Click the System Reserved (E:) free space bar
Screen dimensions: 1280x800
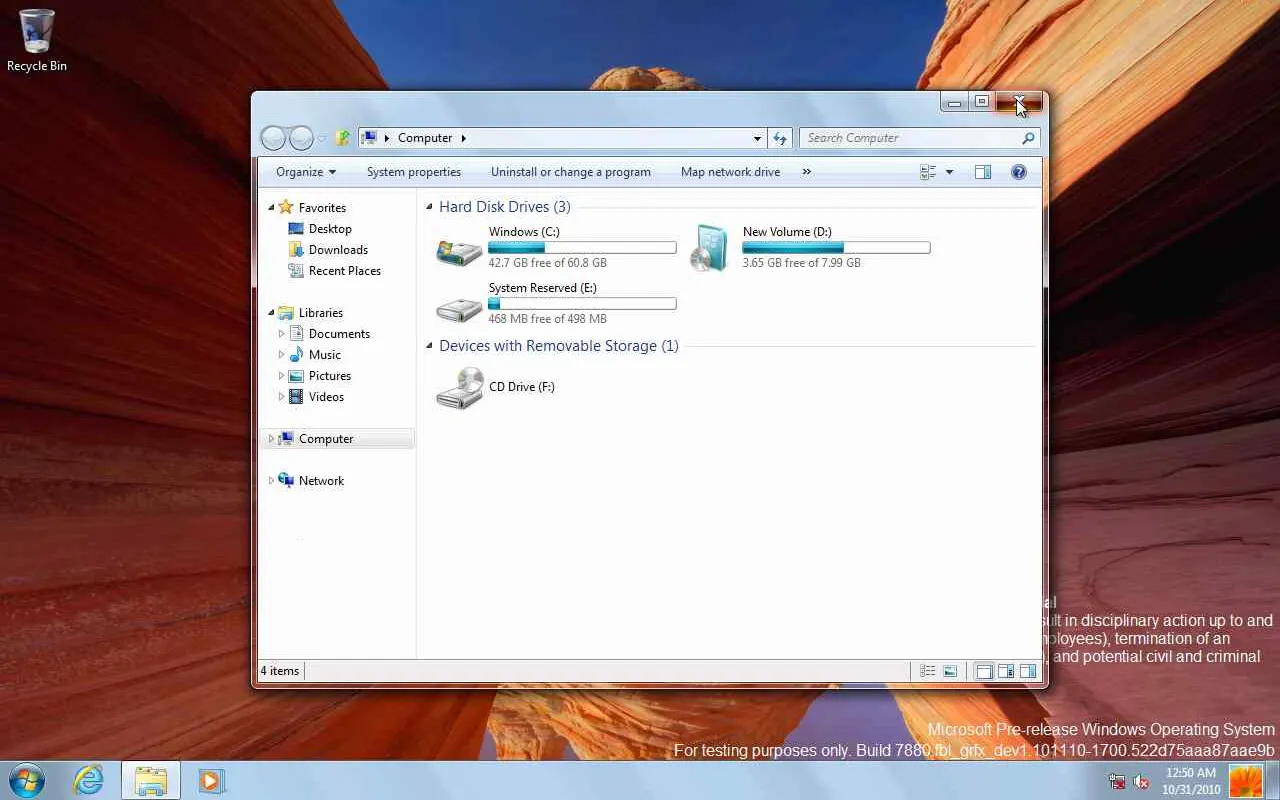coord(582,304)
